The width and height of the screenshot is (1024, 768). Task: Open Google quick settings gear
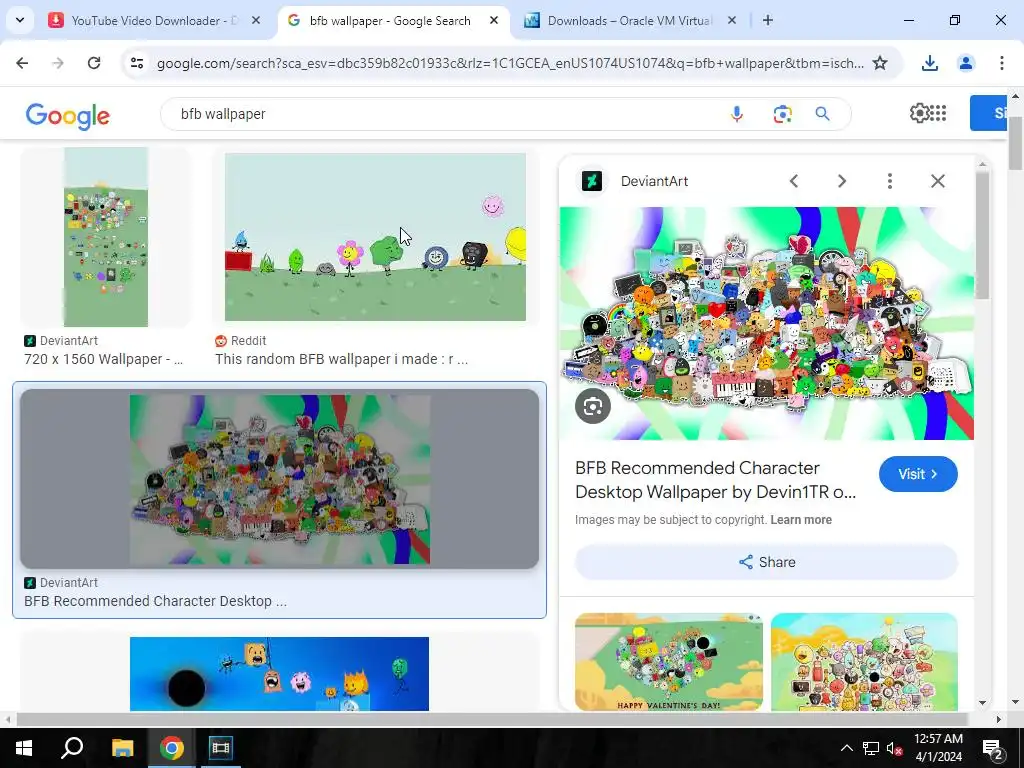(918, 113)
